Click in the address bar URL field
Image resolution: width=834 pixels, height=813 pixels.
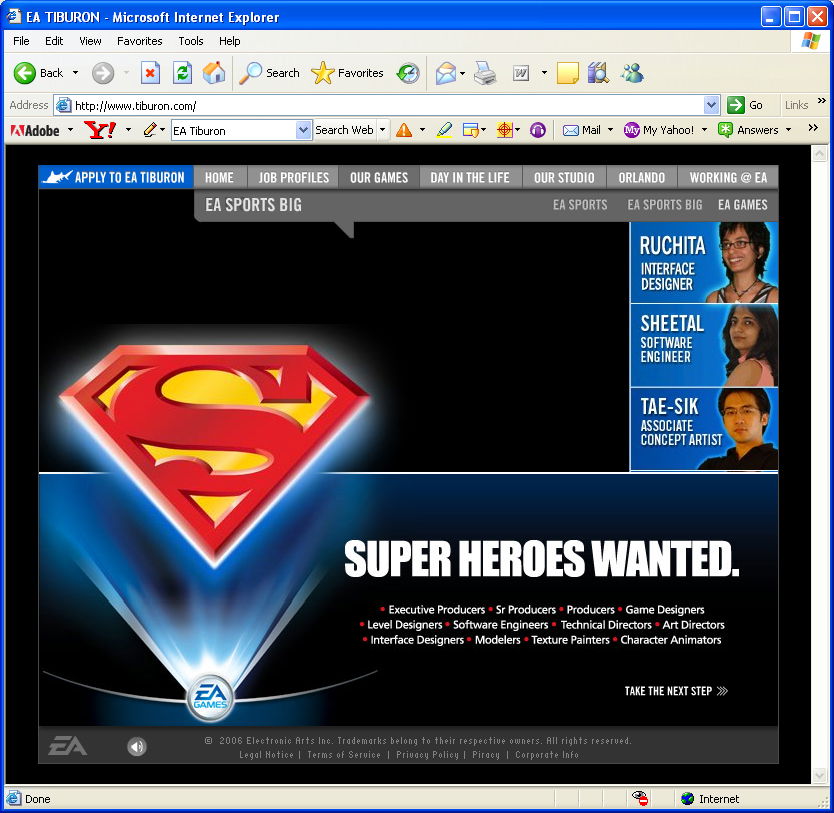click(x=380, y=105)
